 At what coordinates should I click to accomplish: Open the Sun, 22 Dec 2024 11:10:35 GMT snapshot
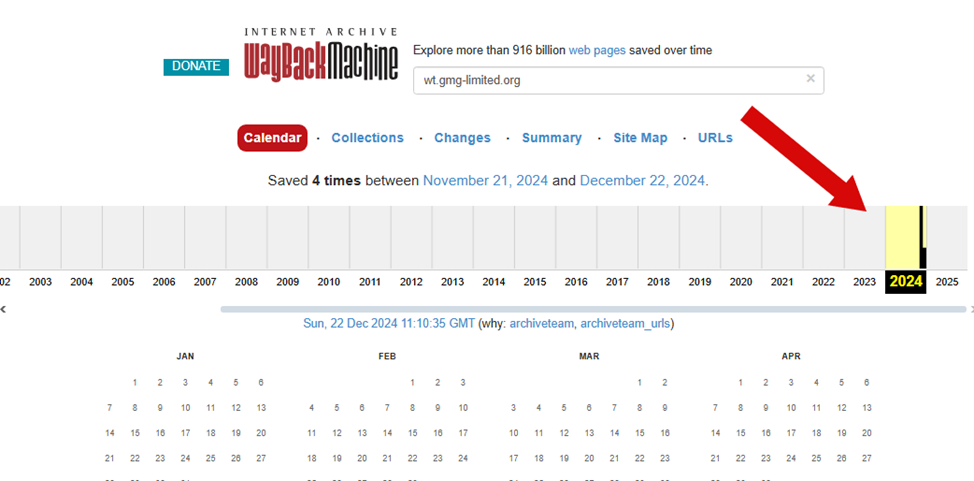pos(389,324)
